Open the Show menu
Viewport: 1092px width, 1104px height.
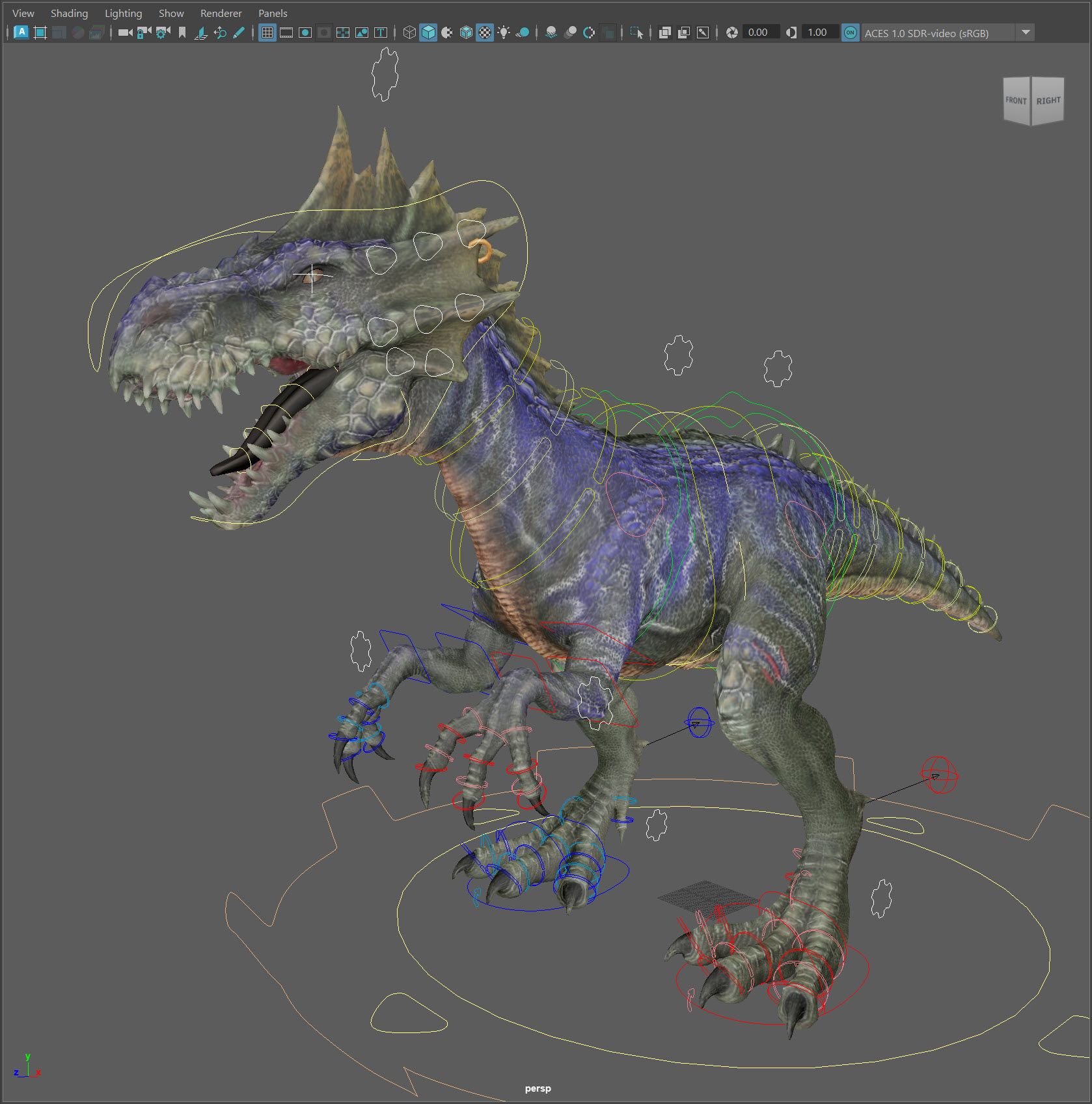(x=171, y=13)
